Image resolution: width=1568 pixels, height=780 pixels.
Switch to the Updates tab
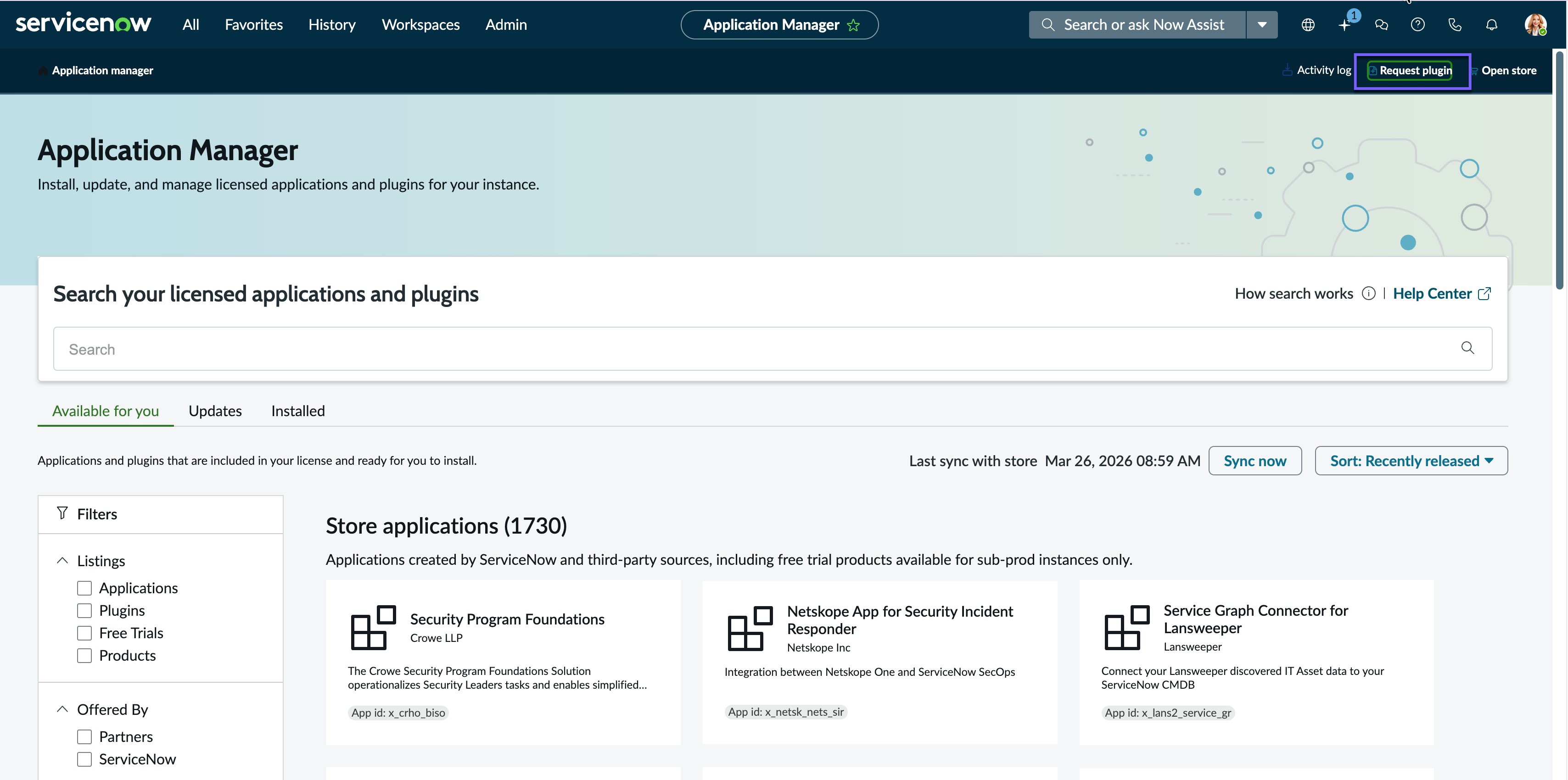[215, 411]
